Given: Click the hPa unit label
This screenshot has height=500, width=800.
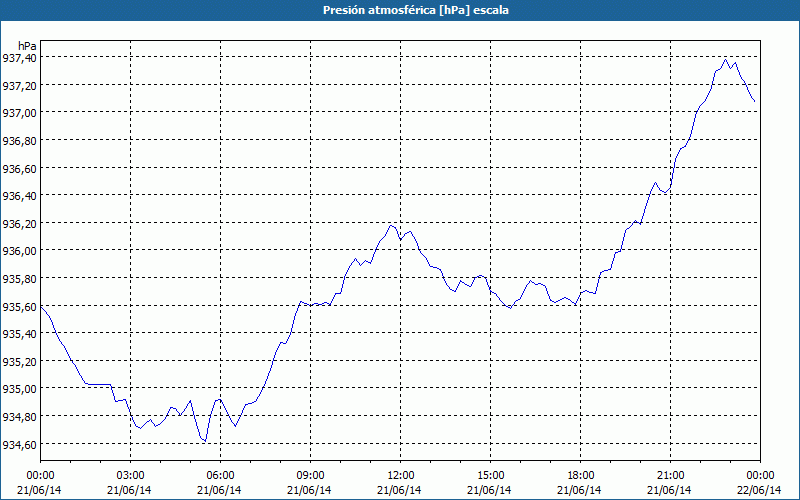Looking at the screenshot, I should pos(27,46).
